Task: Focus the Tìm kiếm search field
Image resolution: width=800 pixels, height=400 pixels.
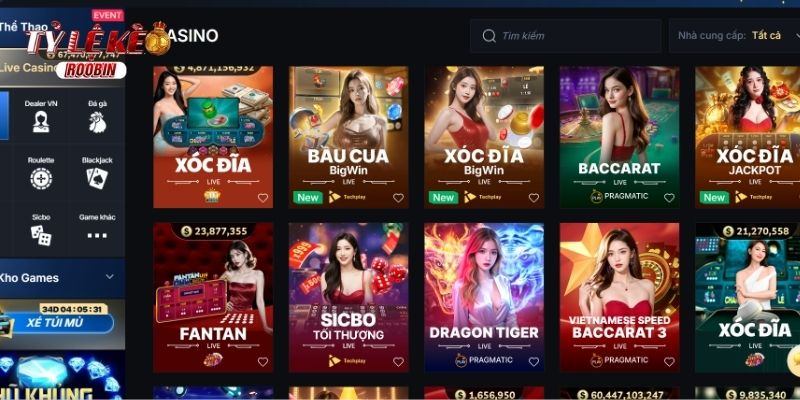Action: (x=565, y=36)
